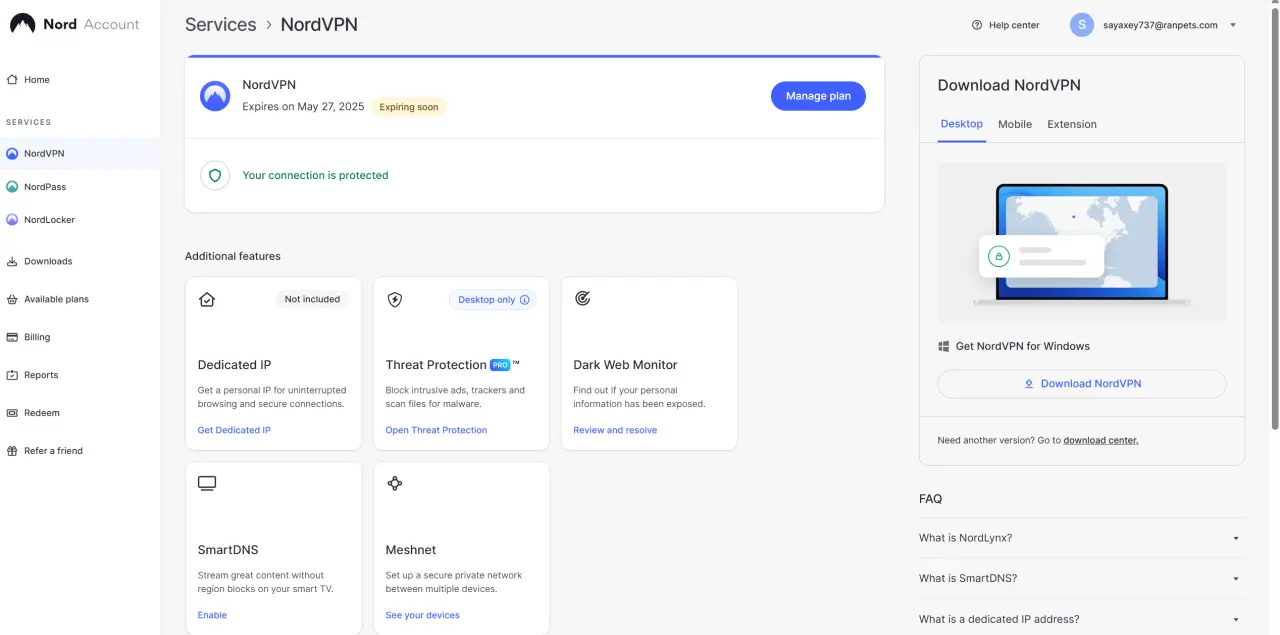Click the user avatar with letter S

1081,25
